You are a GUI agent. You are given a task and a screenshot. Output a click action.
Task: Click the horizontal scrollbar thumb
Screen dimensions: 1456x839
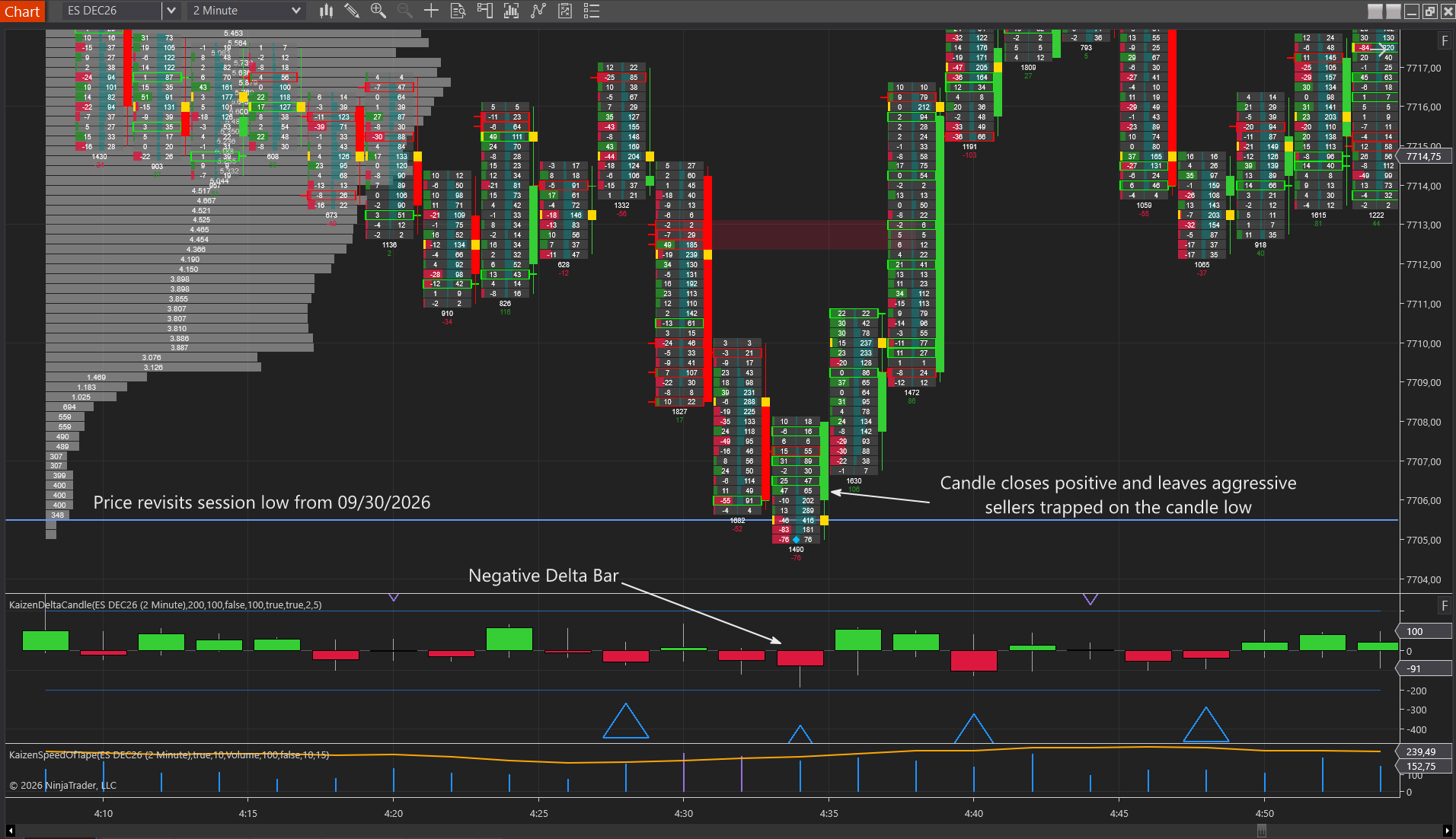coord(1262,831)
